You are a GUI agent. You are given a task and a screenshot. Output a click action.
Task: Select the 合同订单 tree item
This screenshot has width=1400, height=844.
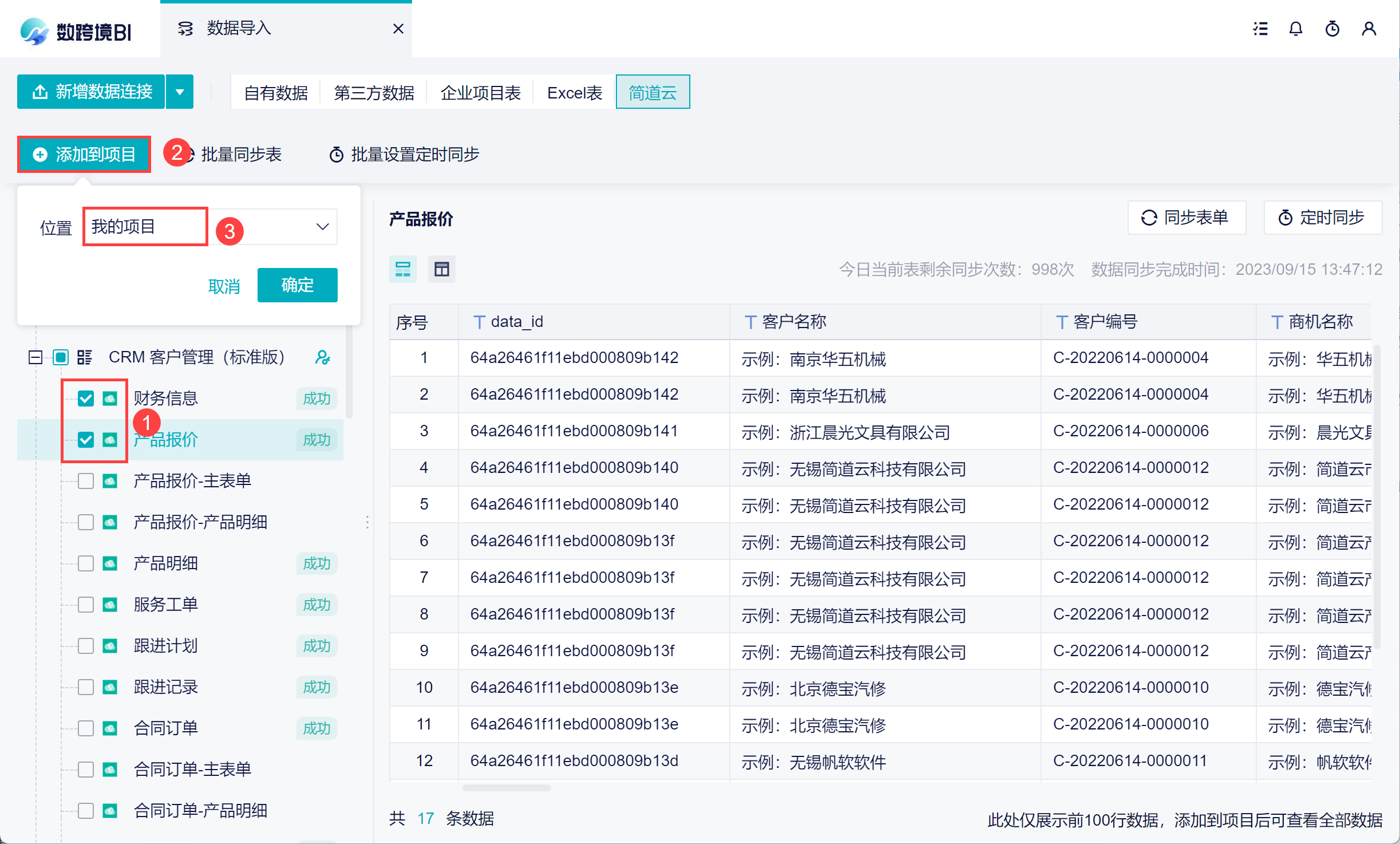tap(166, 728)
